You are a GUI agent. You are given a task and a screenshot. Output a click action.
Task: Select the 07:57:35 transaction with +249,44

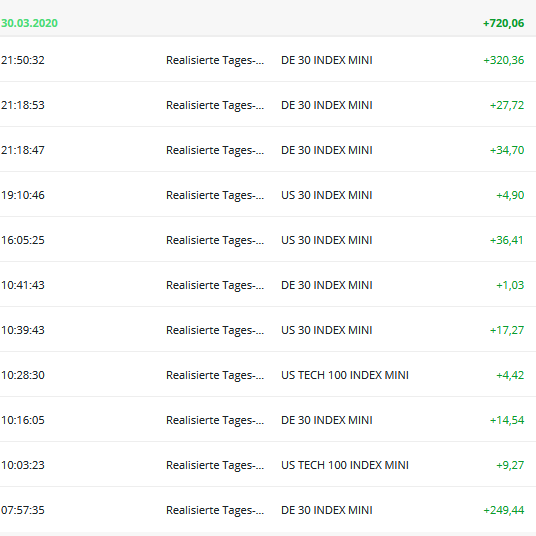268,510
